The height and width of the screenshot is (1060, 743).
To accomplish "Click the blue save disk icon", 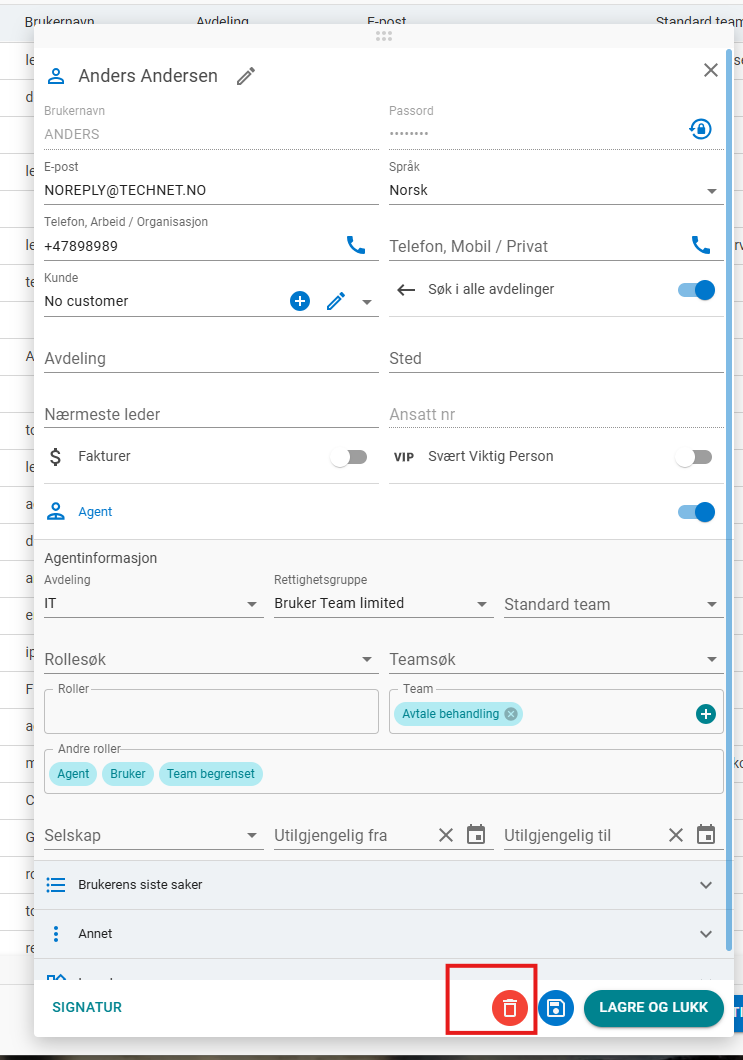I will tap(556, 1008).
